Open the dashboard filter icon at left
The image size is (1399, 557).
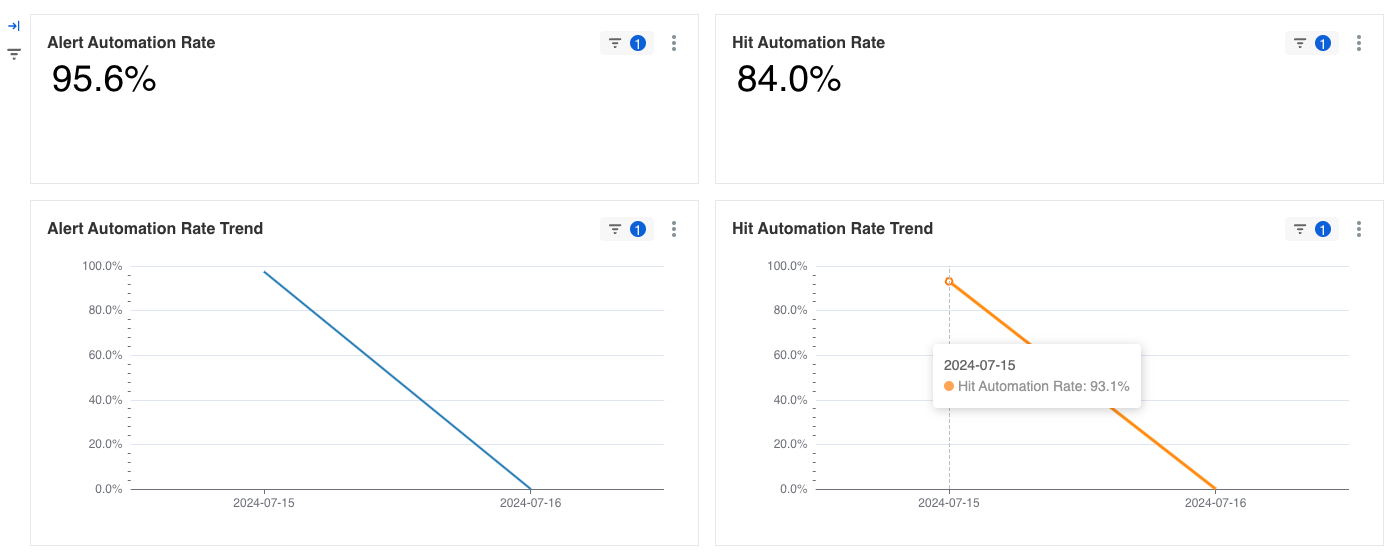coord(14,54)
